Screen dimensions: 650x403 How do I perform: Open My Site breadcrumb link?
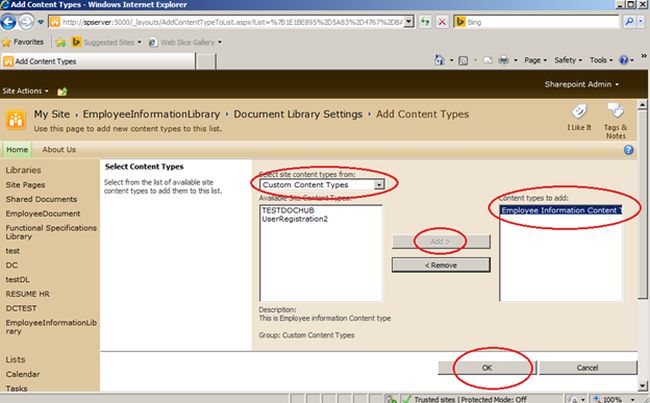coord(52,114)
